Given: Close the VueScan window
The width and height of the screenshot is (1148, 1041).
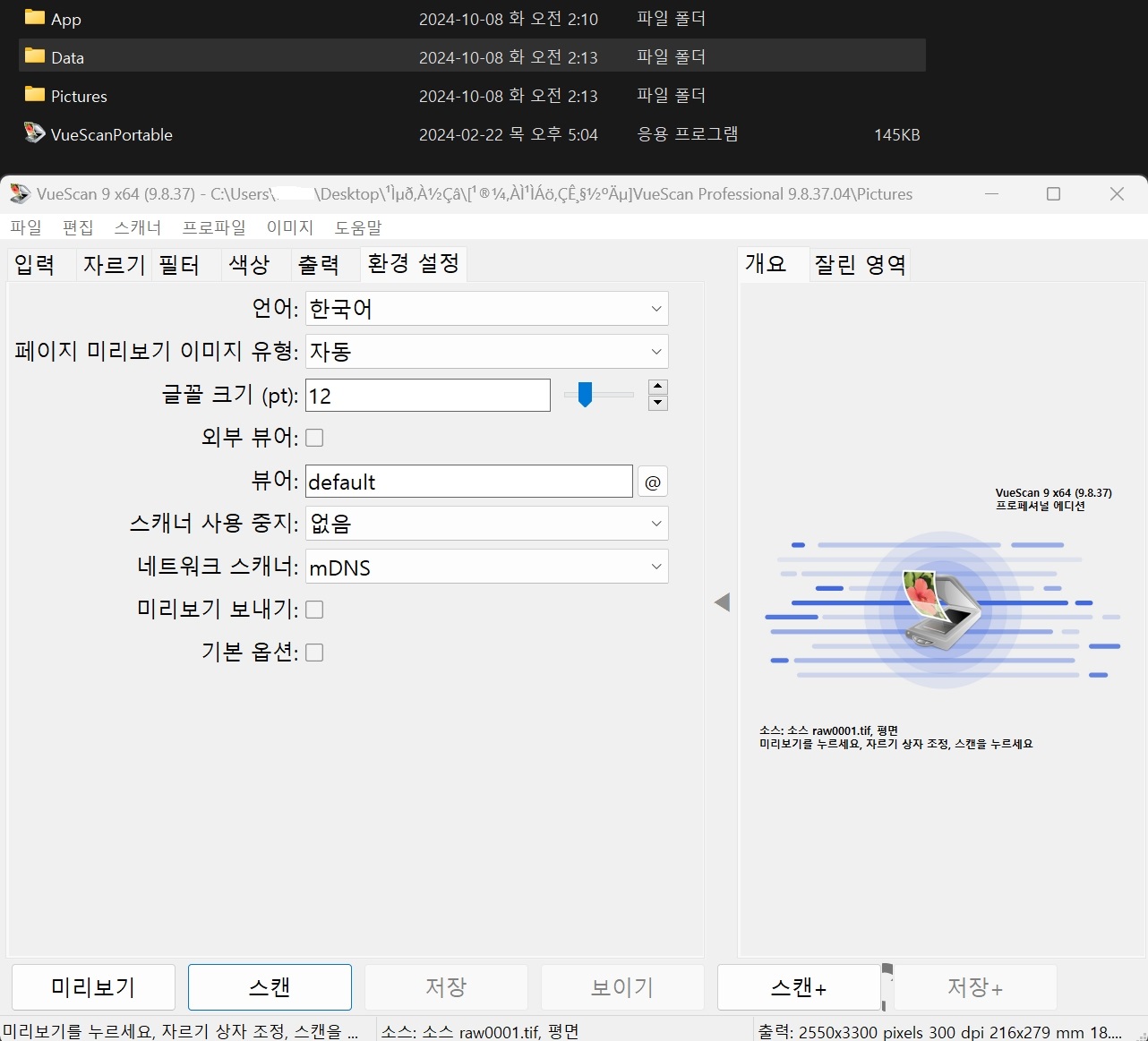Looking at the screenshot, I should pos(1117,193).
